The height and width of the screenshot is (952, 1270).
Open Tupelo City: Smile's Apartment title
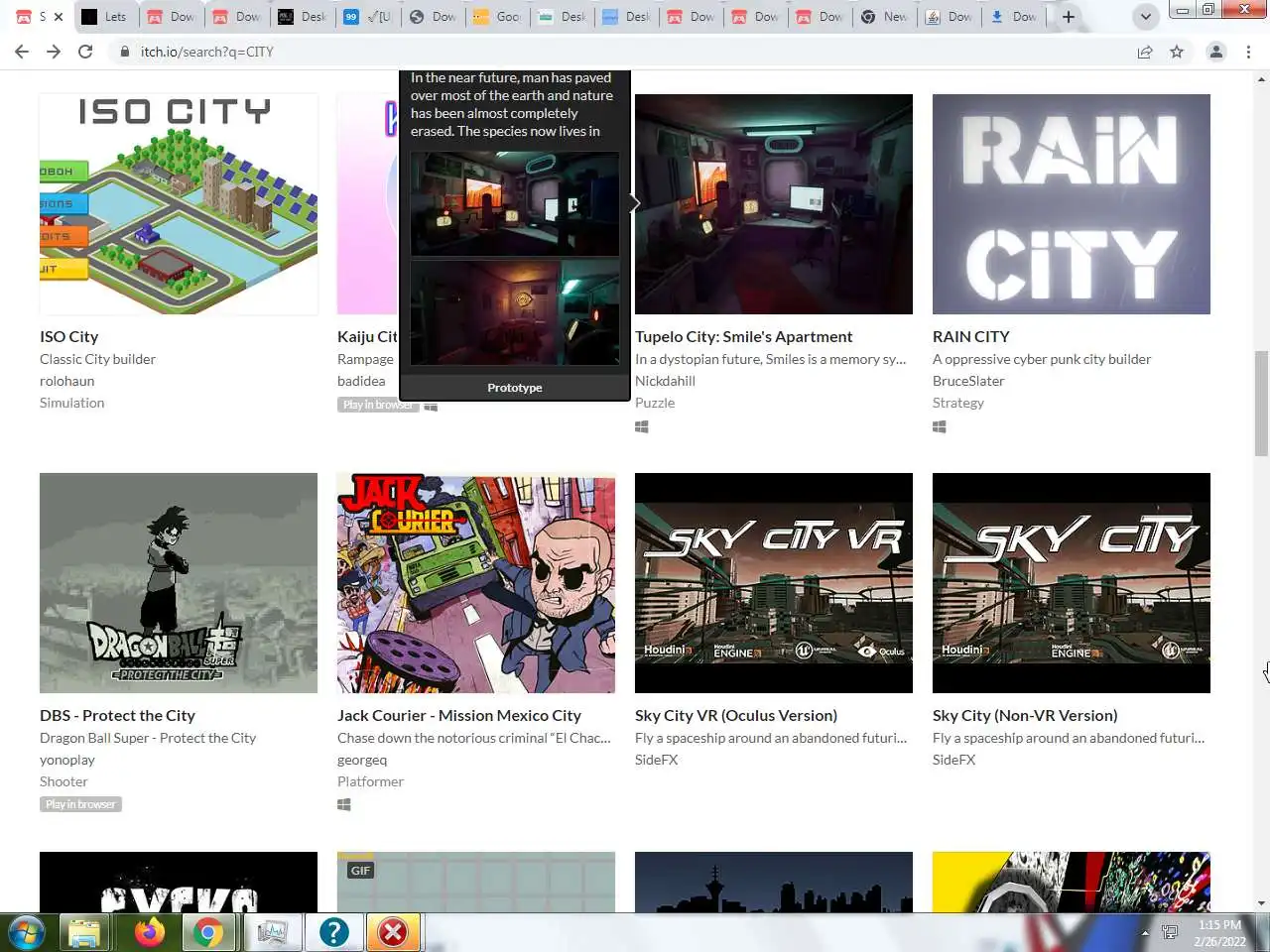(x=744, y=337)
